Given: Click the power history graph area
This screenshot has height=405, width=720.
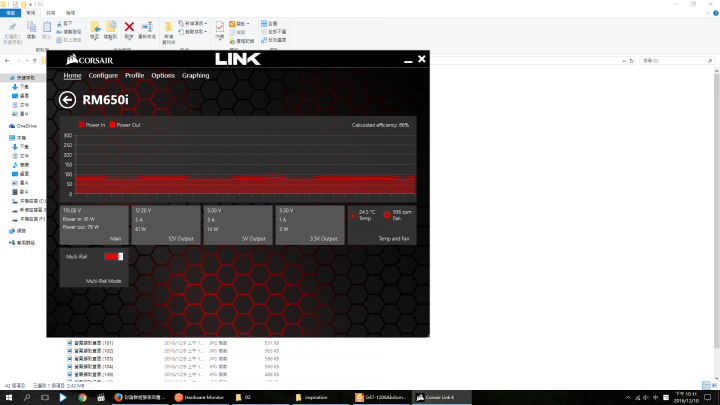Looking at the screenshot, I should pyautogui.click(x=245, y=164).
